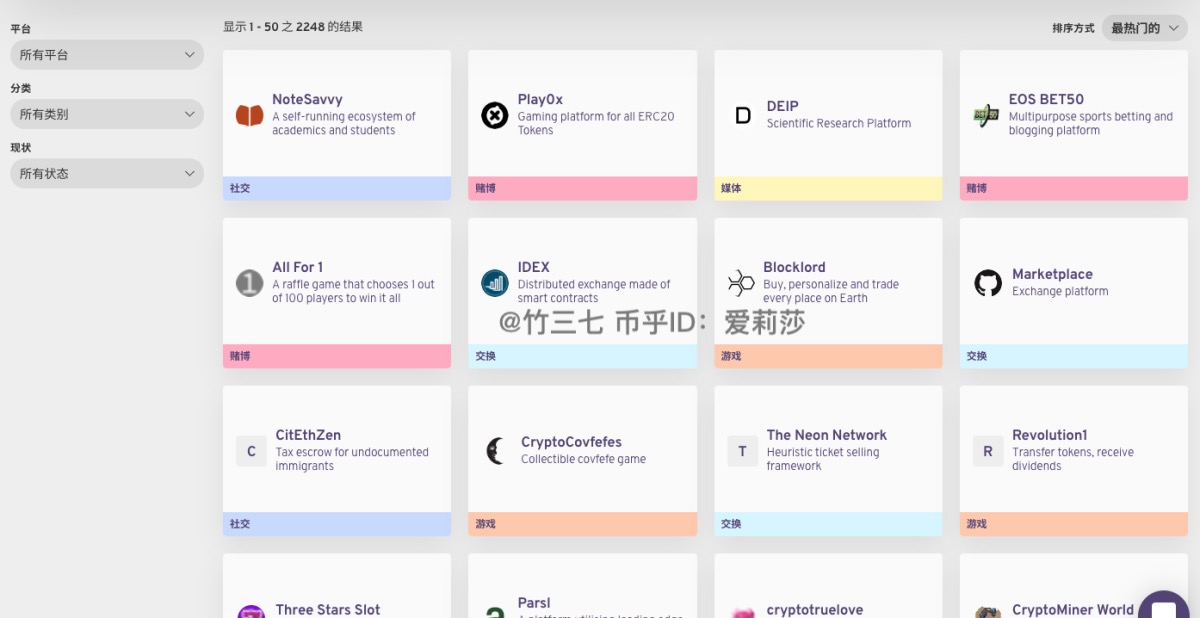Open the 最热门的 sort order dropdown
The image size is (1200, 618).
pyautogui.click(x=1145, y=28)
